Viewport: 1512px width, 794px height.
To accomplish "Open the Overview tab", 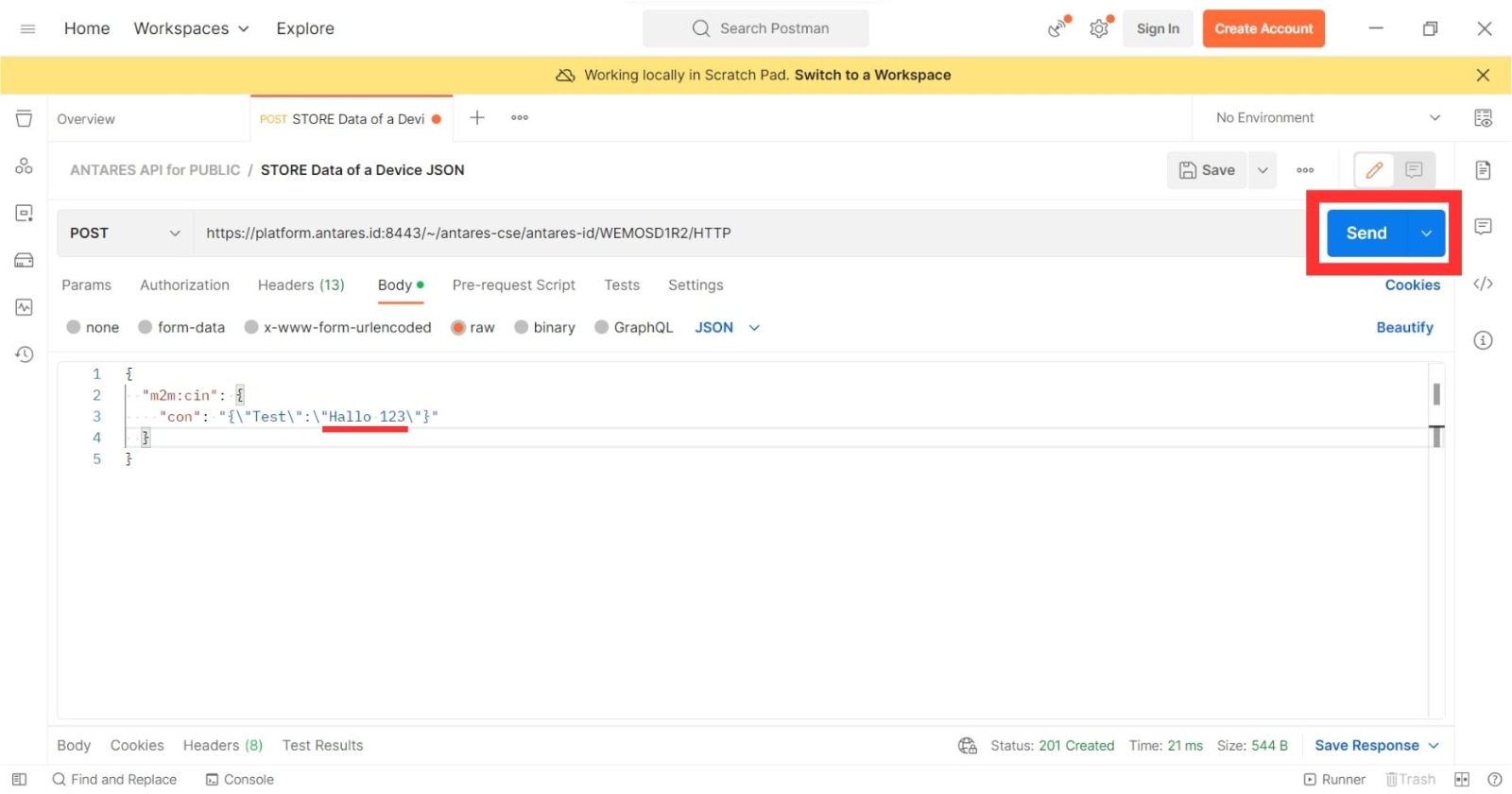I will pyautogui.click(x=148, y=119).
